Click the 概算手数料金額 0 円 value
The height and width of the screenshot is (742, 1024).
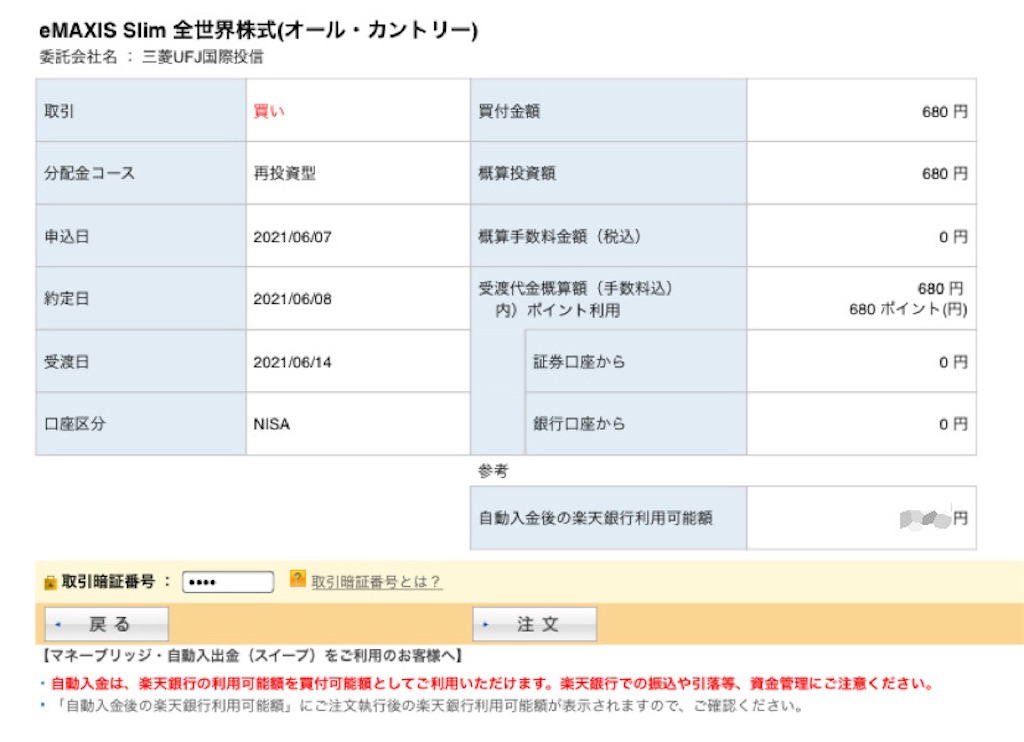point(953,237)
